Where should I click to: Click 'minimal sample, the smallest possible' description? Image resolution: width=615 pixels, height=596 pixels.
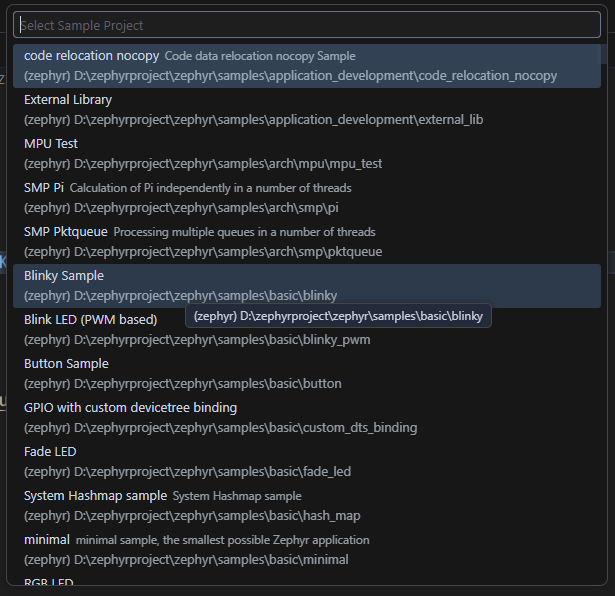click(222, 540)
